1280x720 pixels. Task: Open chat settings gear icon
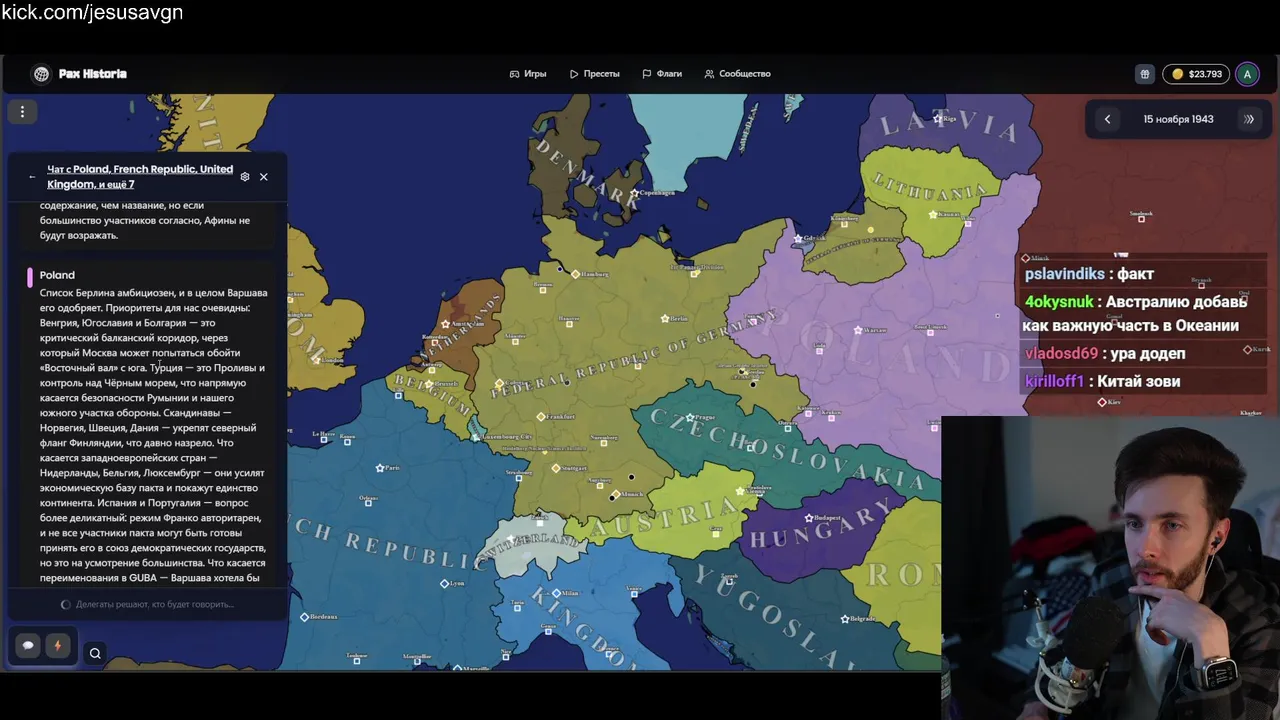point(245,177)
